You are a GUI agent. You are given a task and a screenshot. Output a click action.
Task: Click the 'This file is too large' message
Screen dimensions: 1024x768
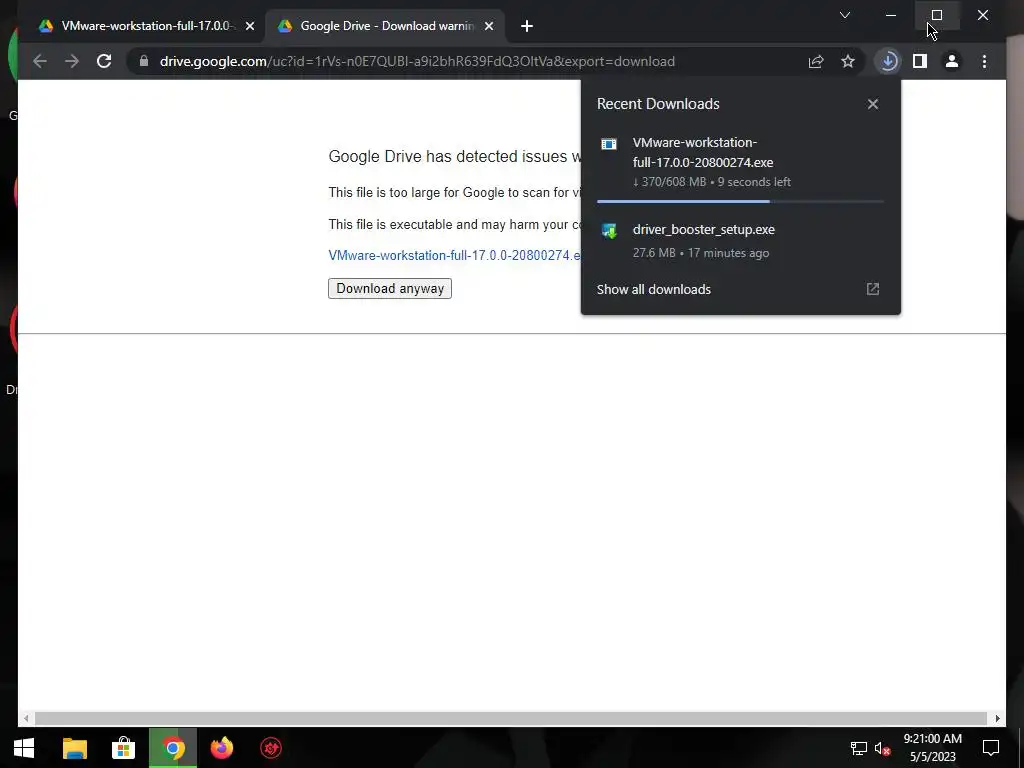[455, 193]
